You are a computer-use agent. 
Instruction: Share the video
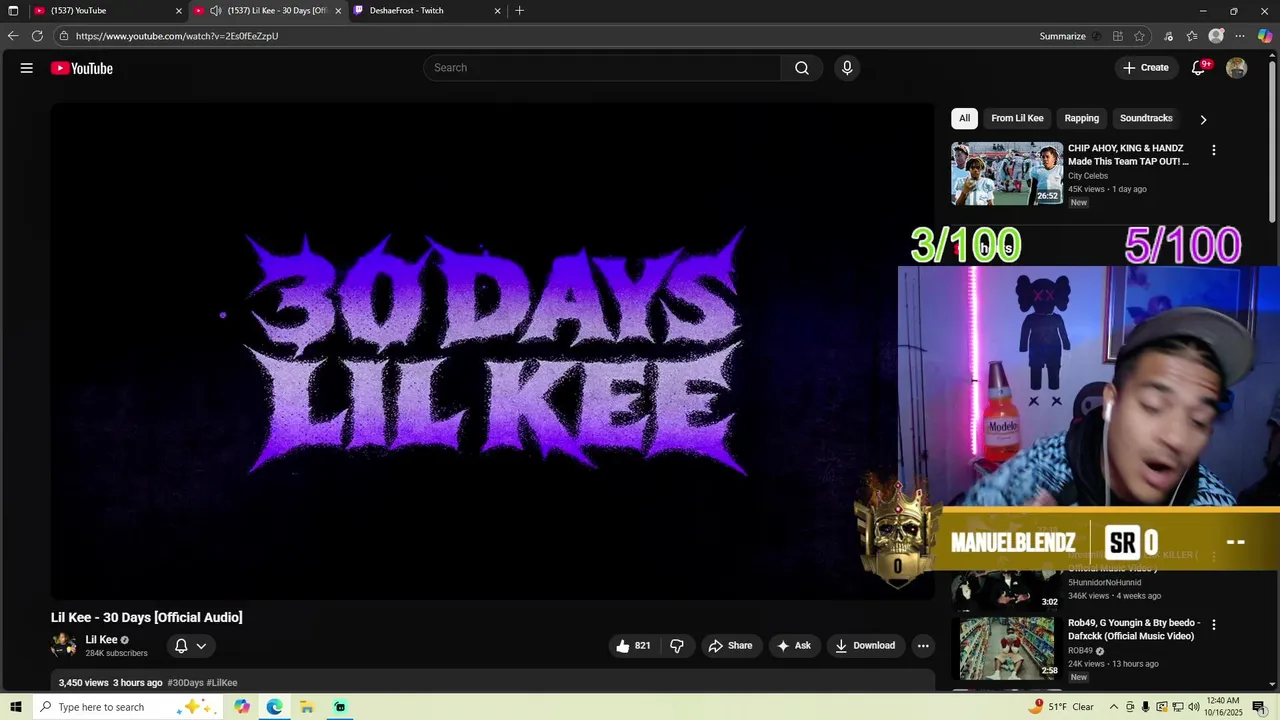[730, 646]
